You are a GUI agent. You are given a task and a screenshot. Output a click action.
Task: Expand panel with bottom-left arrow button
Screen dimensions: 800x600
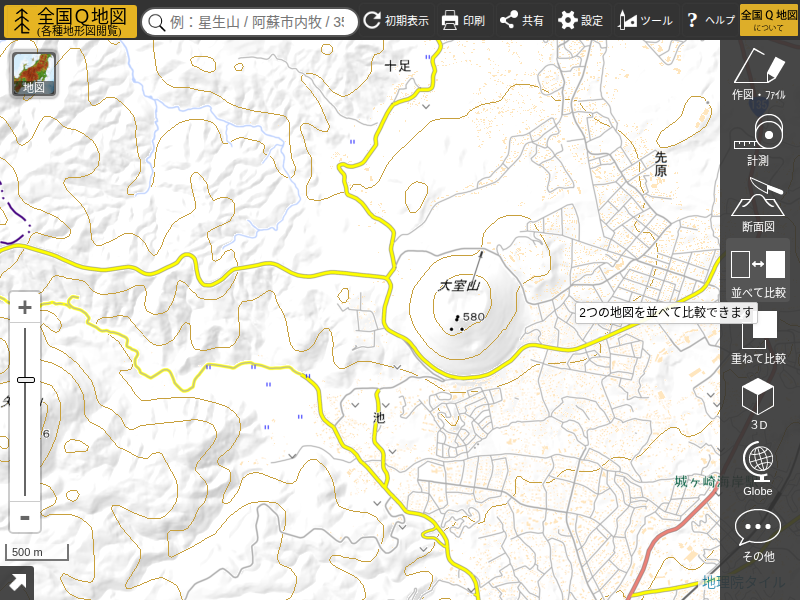[x=17, y=583]
